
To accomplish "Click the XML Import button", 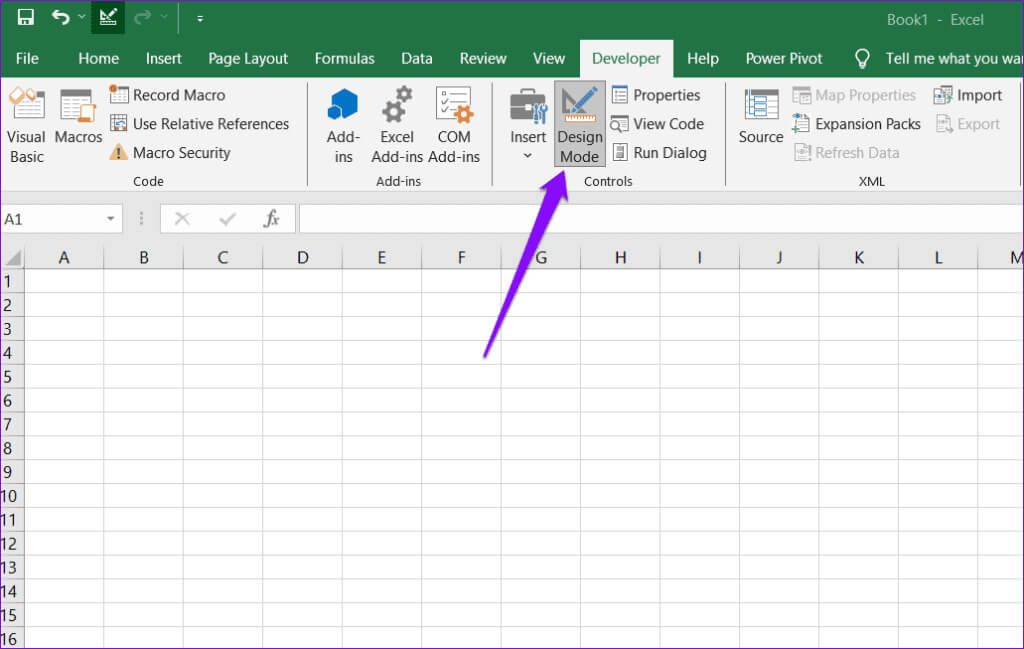I will point(968,95).
